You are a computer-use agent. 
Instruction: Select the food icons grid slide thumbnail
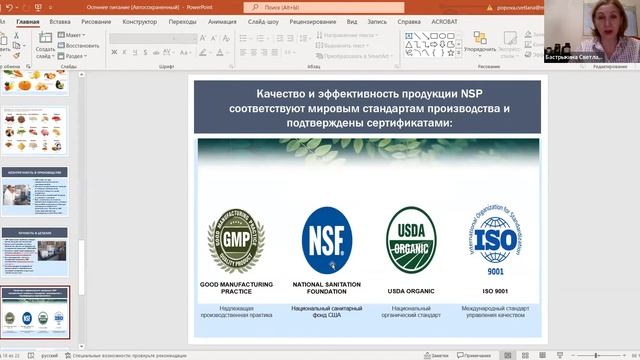point(34,131)
